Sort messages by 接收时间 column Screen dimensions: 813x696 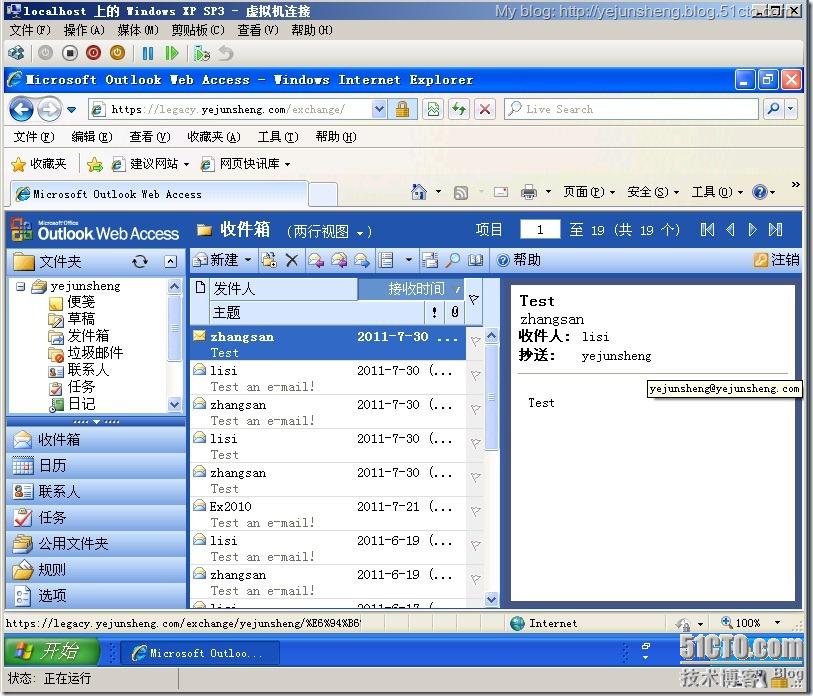pyautogui.click(x=411, y=289)
